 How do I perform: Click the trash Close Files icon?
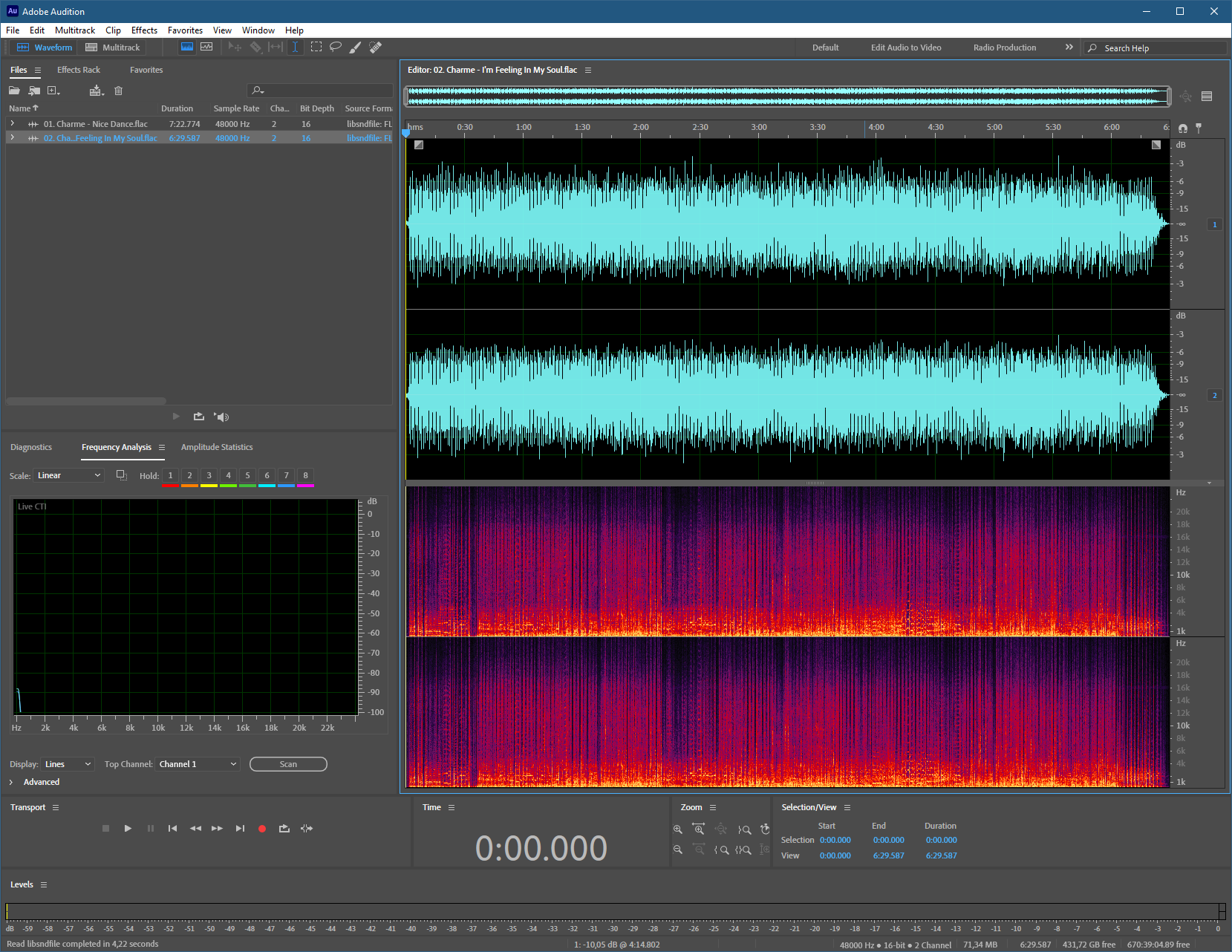point(118,91)
